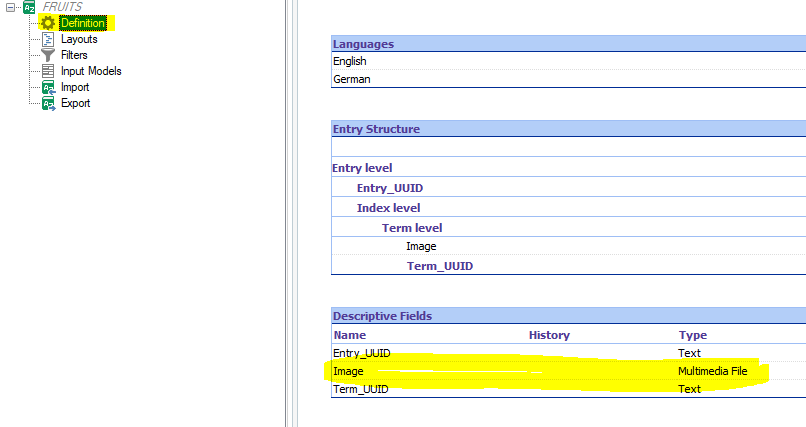This screenshot has height=427, width=806.
Task: Click Term level in Entry Structure
Action: (412, 228)
